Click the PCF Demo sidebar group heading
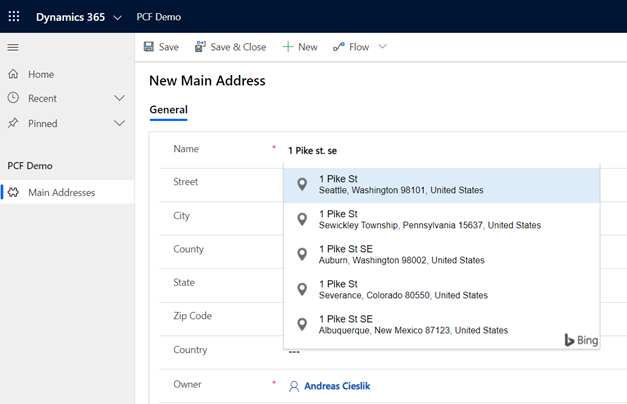Image resolution: width=627 pixels, height=404 pixels. [30, 166]
